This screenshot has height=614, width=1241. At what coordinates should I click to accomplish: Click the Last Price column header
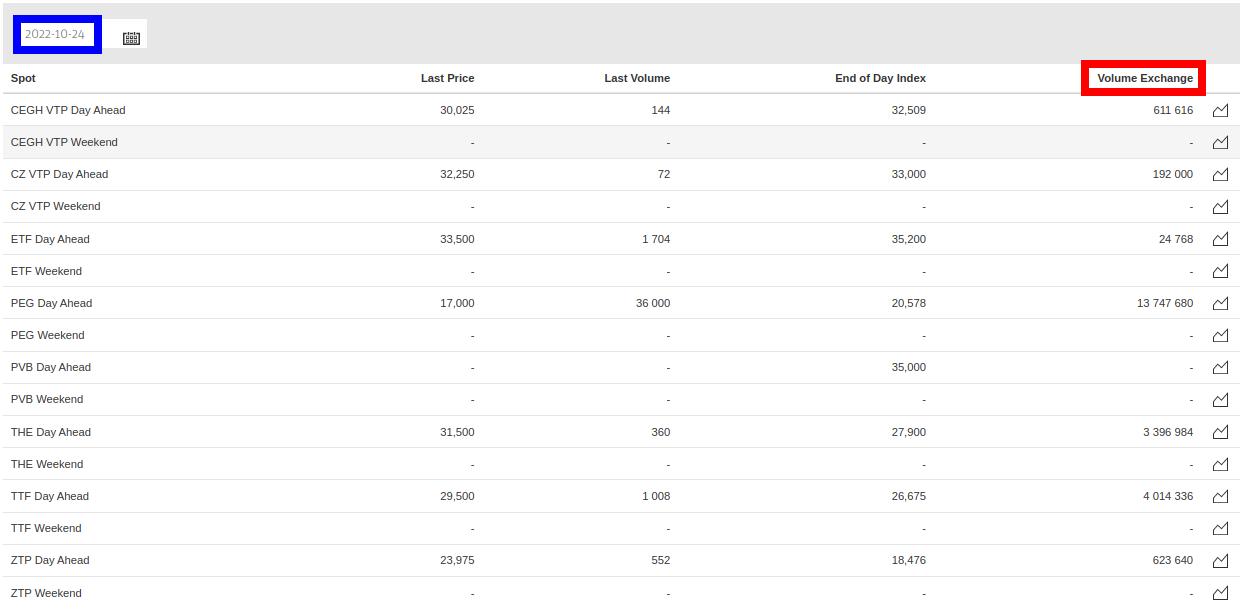[447, 78]
